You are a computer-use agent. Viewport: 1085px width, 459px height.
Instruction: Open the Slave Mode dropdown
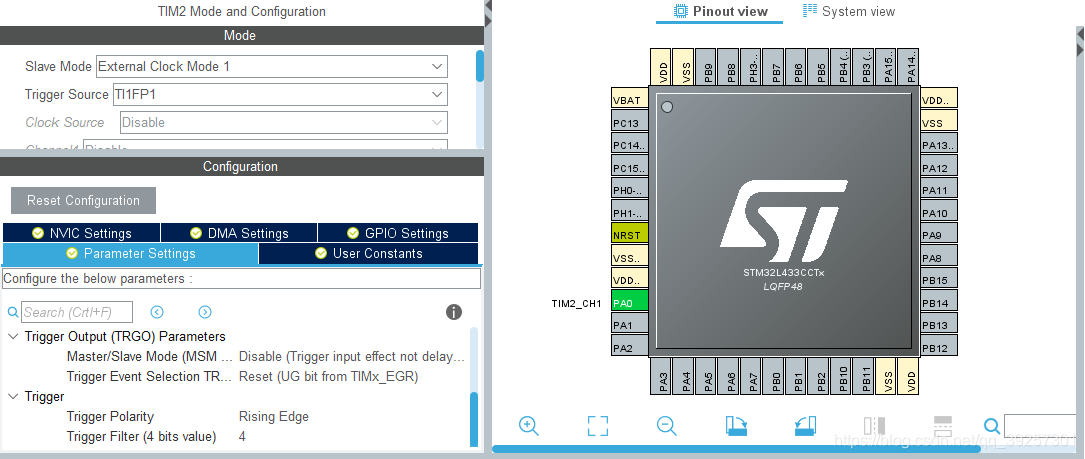272,66
